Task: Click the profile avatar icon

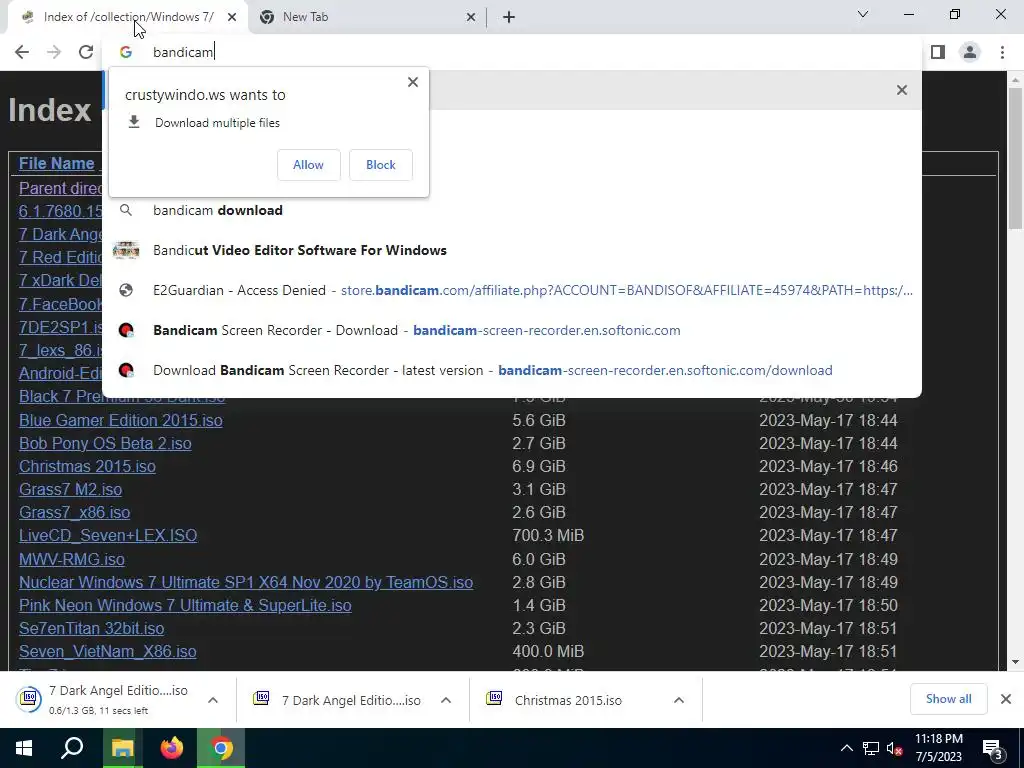Action: coord(970,52)
